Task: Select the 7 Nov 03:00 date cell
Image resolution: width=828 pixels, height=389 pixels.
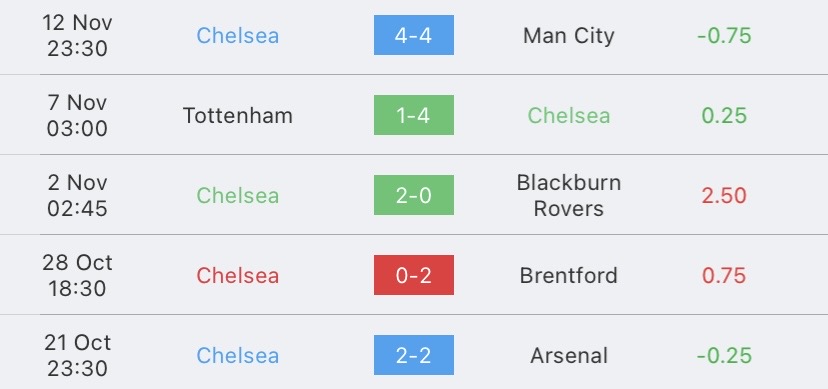Action: [77, 115]
